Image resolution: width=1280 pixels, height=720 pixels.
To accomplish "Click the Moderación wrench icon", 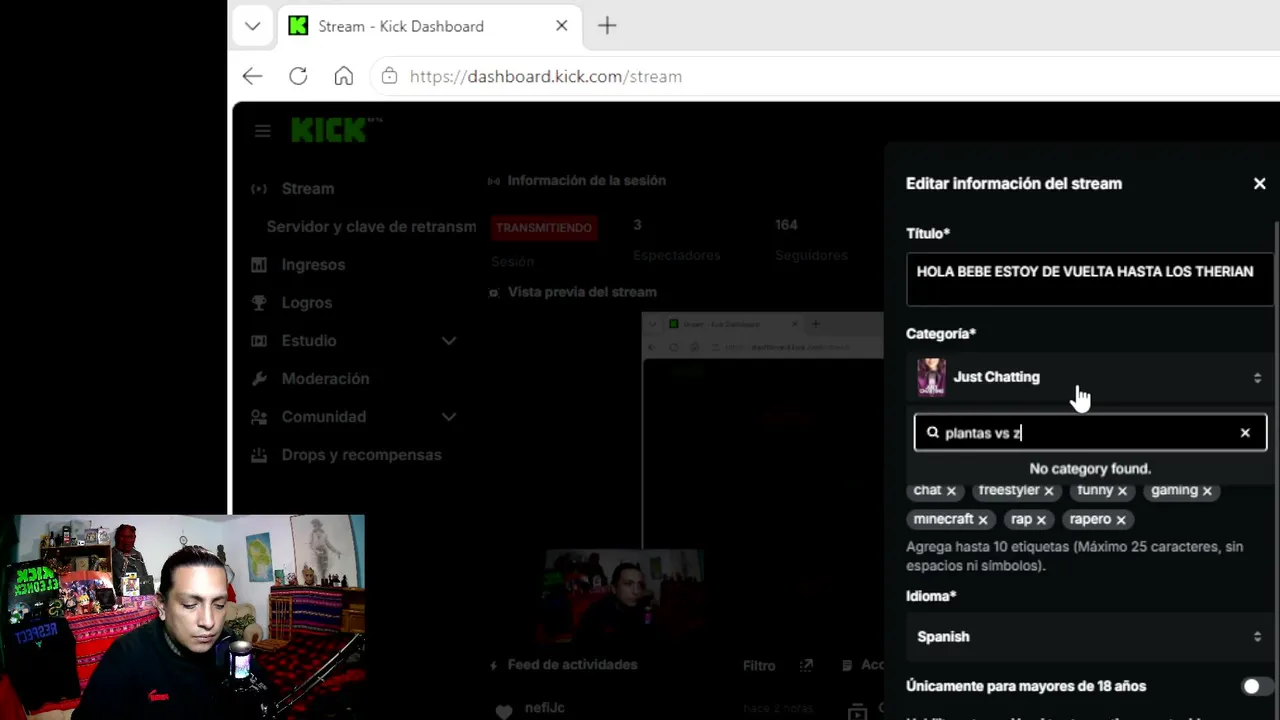I will [259, 379].
